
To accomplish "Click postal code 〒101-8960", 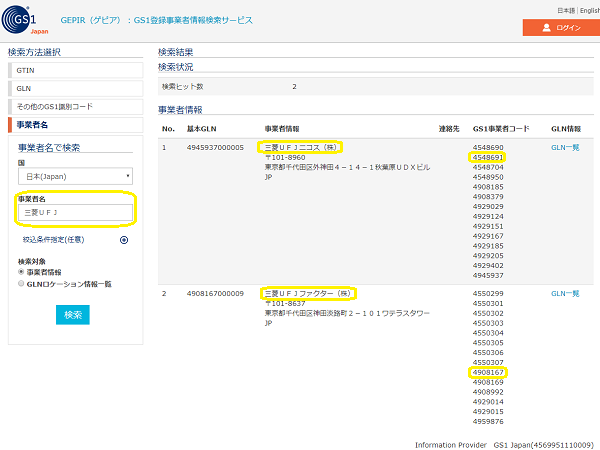I will (285, 157).
